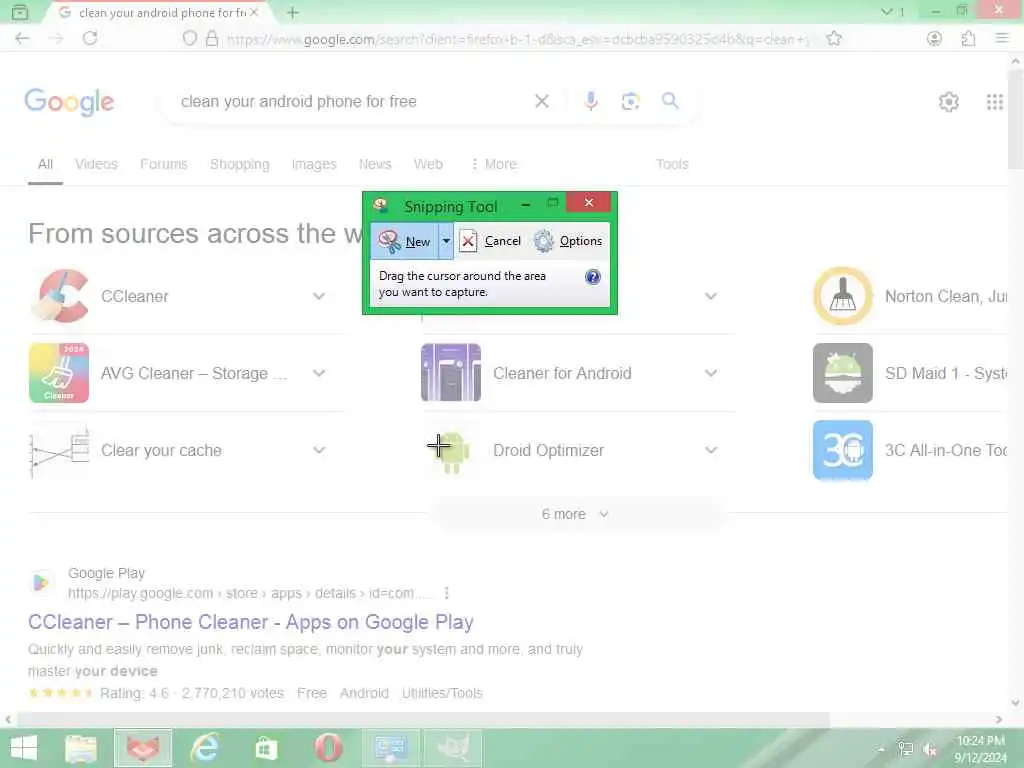This screenshot has width=1024, height=768.
Task: Open the More search filters menu
Action: click(x=494, y=164)
